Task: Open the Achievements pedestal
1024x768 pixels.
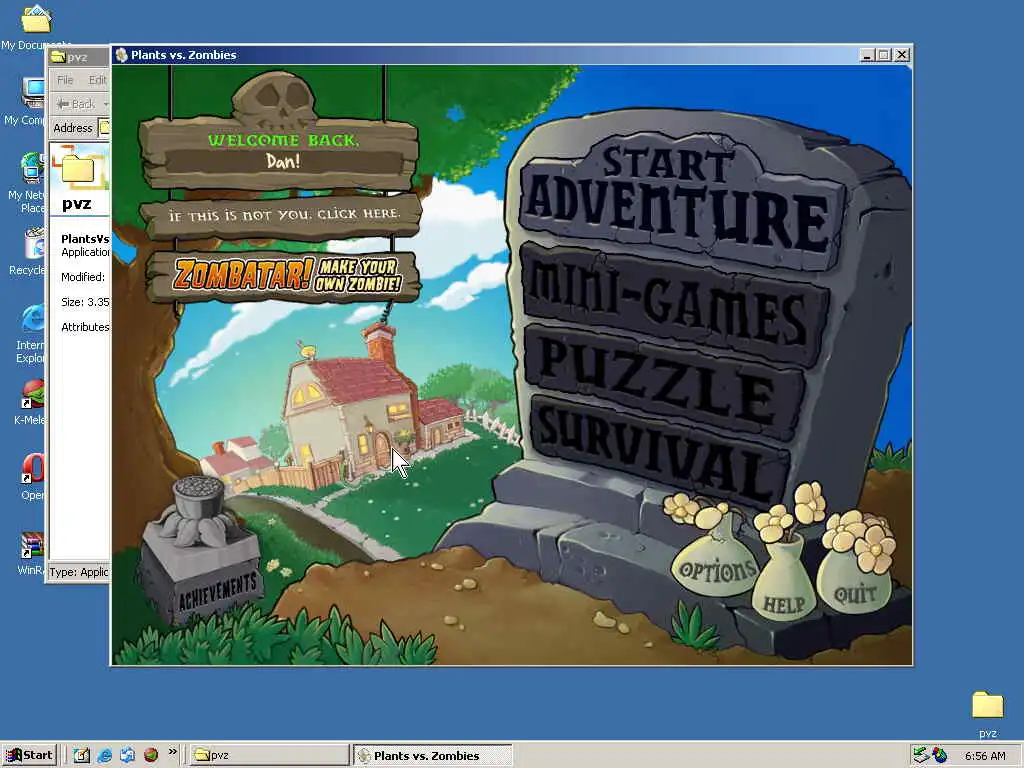Action: [x=201, y=562]
